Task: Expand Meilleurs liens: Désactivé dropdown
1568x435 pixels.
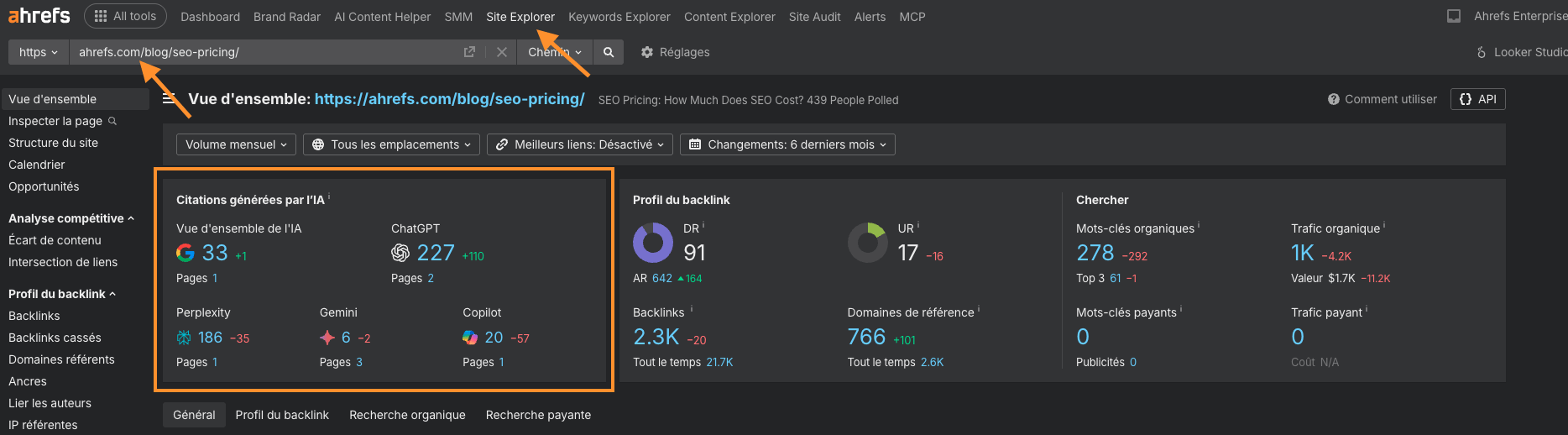Action: 580,144
